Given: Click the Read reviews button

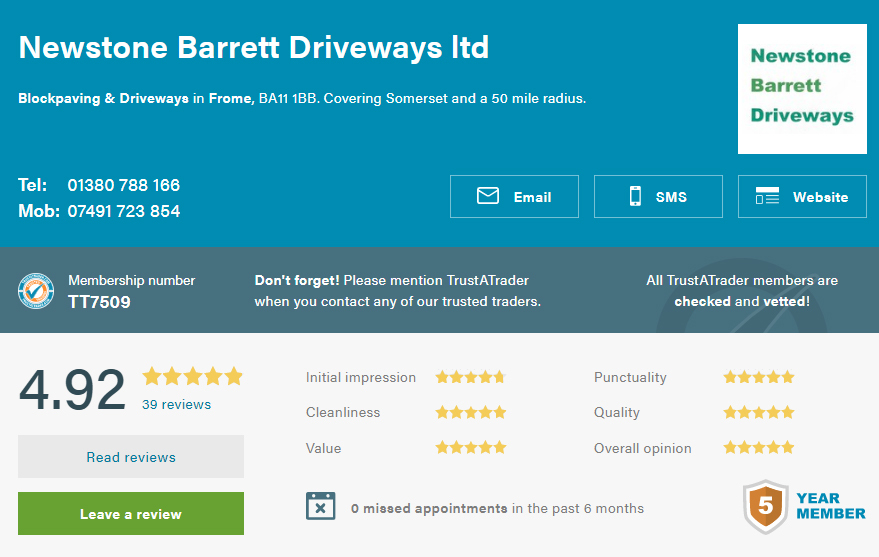Looking at the screenshot, I should (x=131, y=457).
